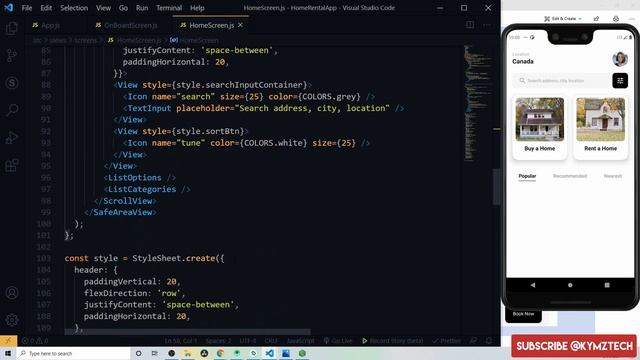Click Spaces: 2 indentation setting
The image size is (640, 360).
[x=218, y=340]
